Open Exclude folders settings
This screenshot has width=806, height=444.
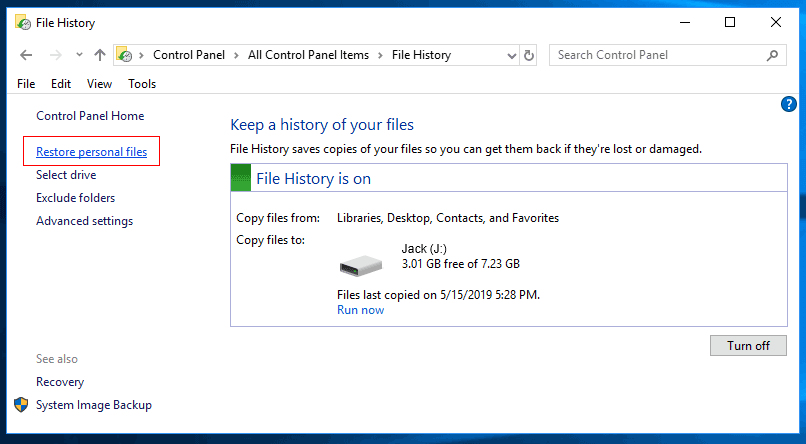76,198
